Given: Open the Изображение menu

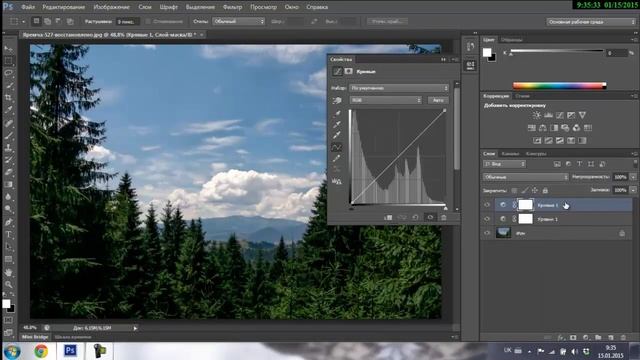Looking at the screenshot, I should point(111,7).
